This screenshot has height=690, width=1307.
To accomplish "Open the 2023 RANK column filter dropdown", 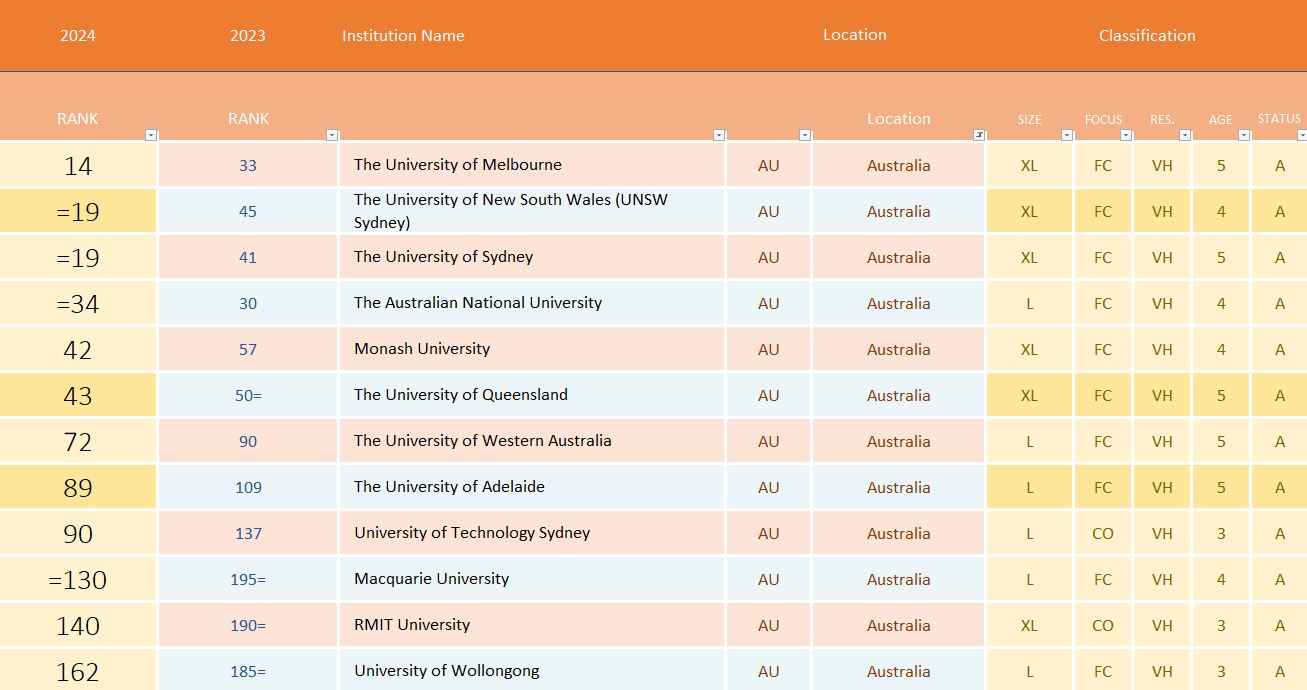I will 332,135.
